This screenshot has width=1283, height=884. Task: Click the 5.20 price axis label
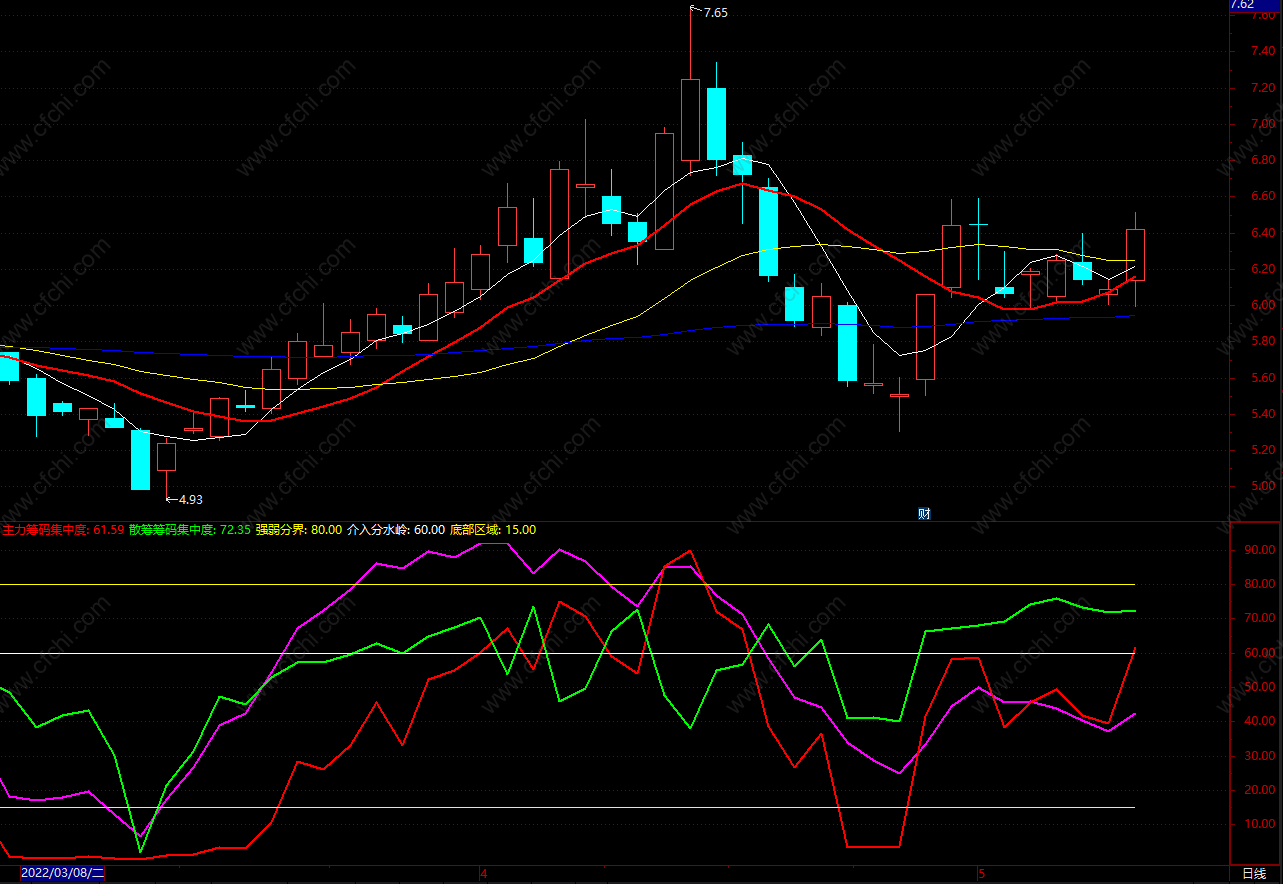click(1263, 451)
